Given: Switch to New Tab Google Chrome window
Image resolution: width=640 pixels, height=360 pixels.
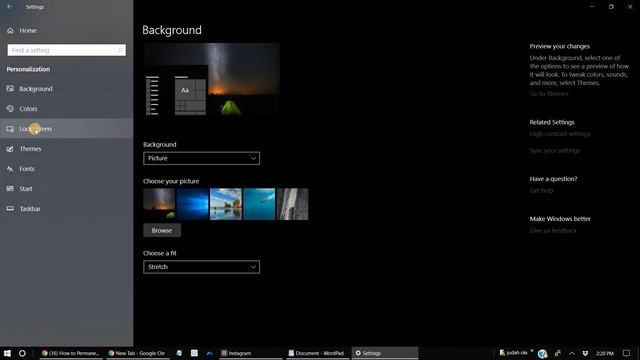Looking at the screenshot, I should tap(138, 353).
